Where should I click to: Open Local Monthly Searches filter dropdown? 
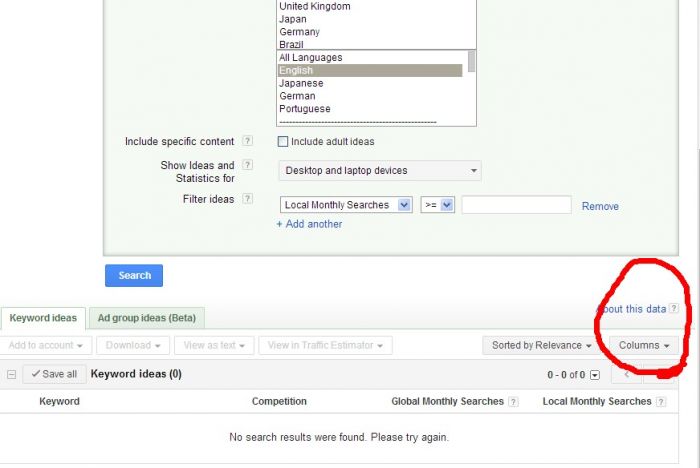pyautogui.click(x=346, y=205)
